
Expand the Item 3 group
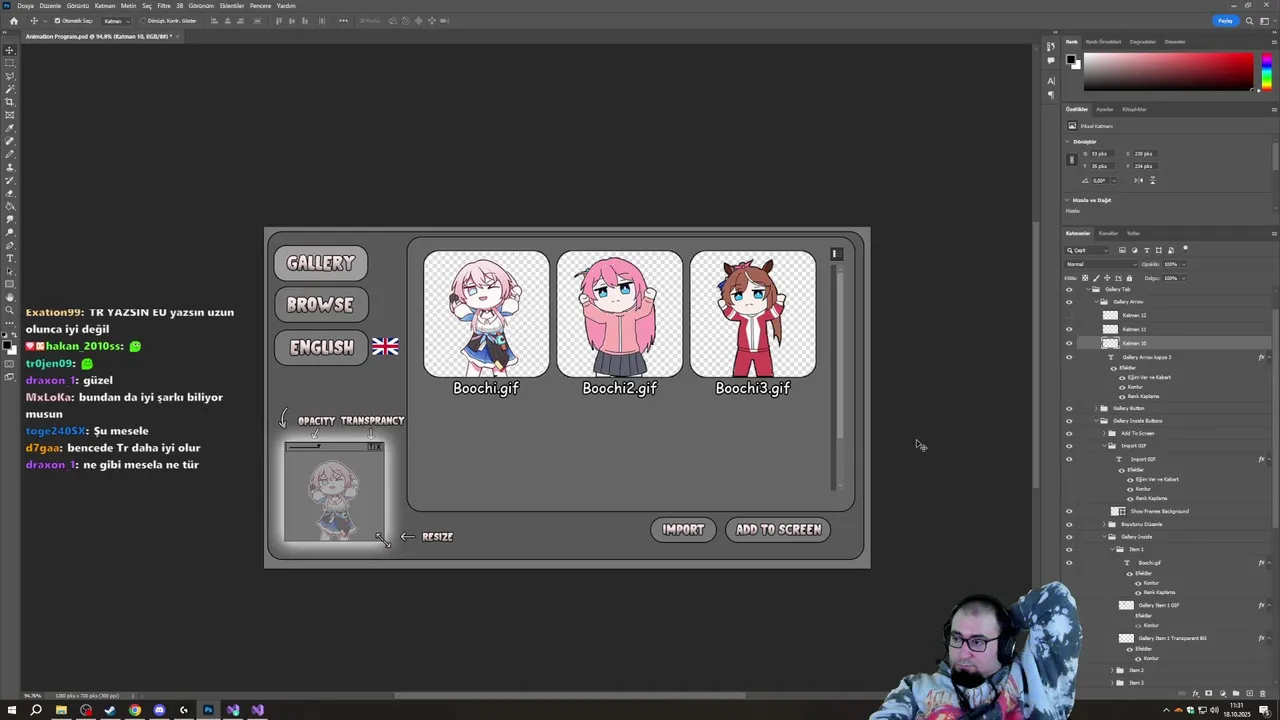1112,683
